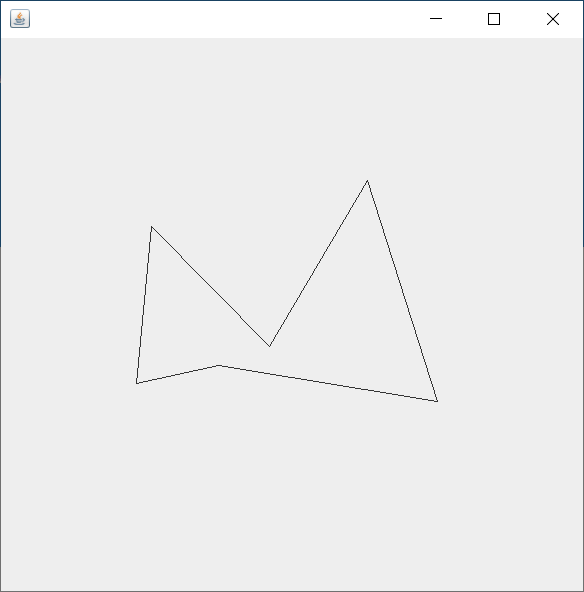Select the near-vertical left edge of the polygon

(x=144, y=305)
